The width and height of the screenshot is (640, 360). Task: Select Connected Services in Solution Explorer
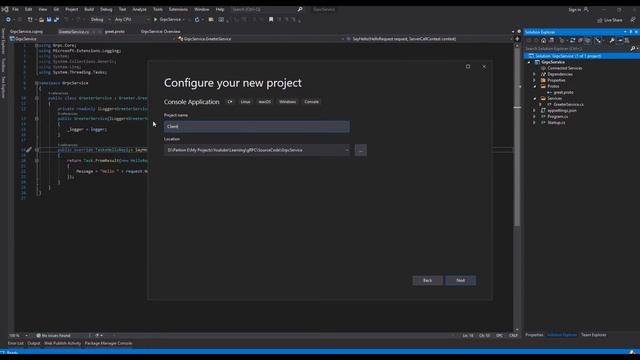tap(564, 68)
